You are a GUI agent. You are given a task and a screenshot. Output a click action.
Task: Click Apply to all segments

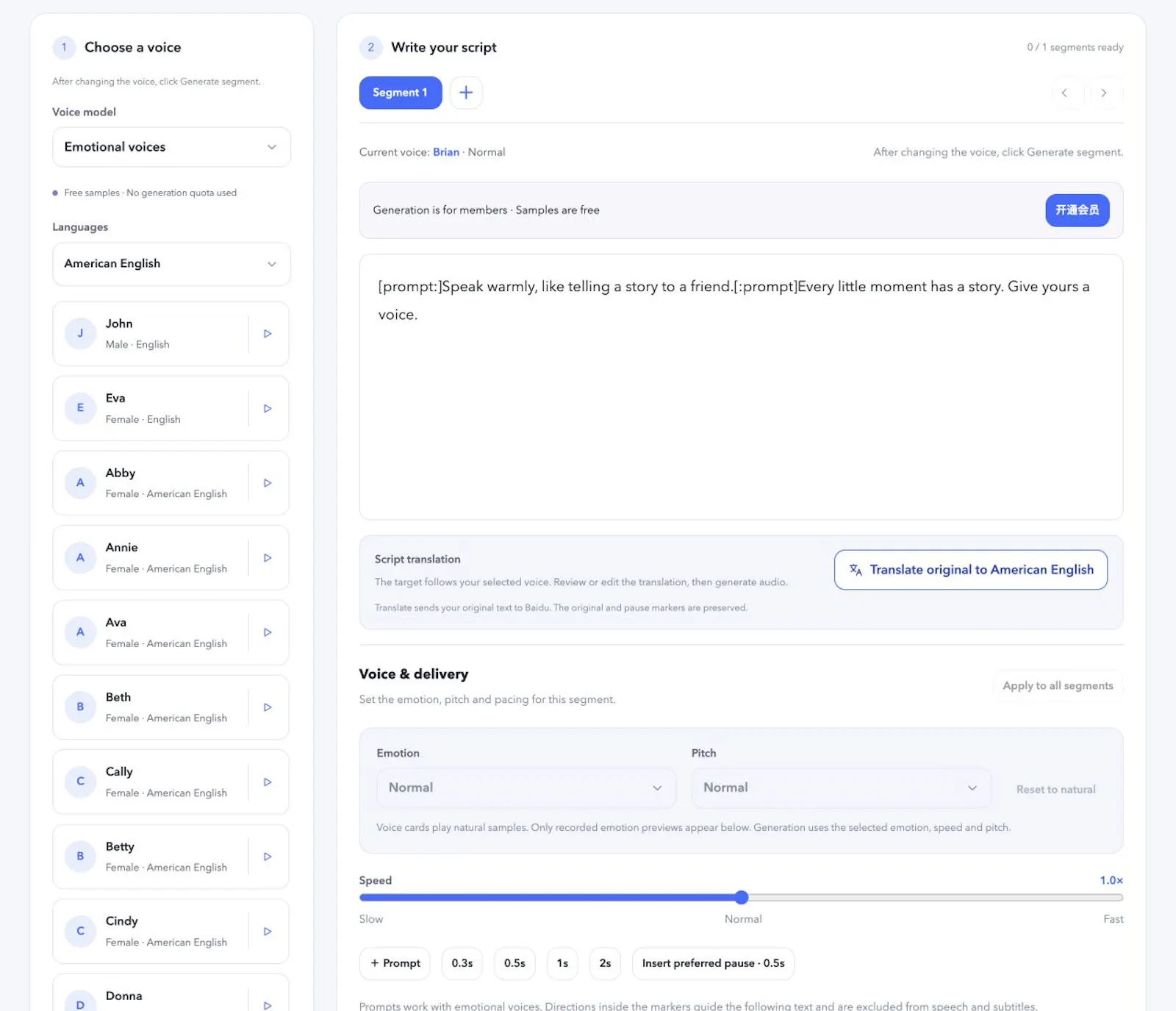pos(1058,685)
